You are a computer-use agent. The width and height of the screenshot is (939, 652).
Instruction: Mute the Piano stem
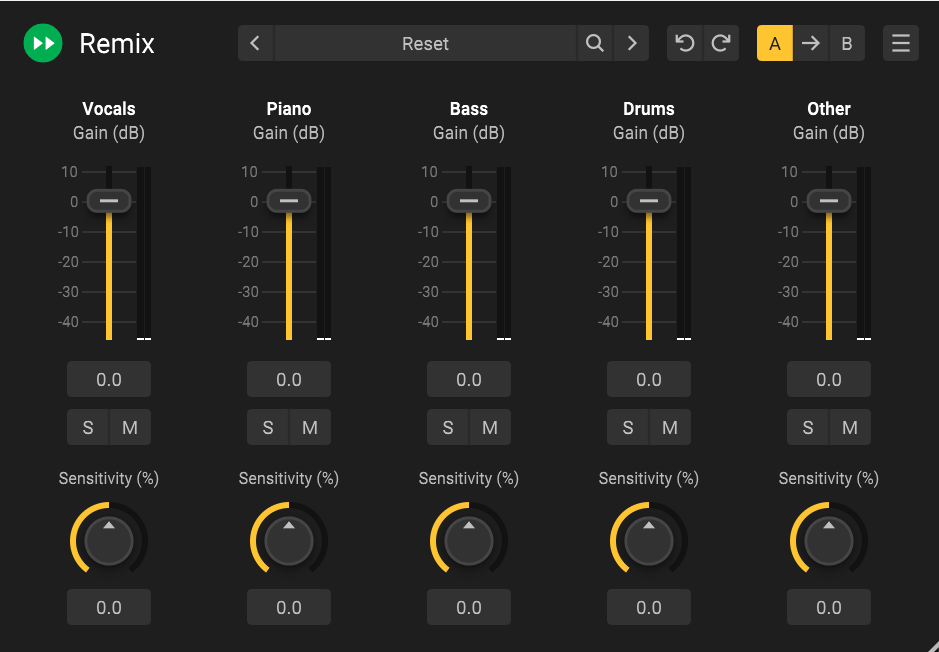[310, 428]
